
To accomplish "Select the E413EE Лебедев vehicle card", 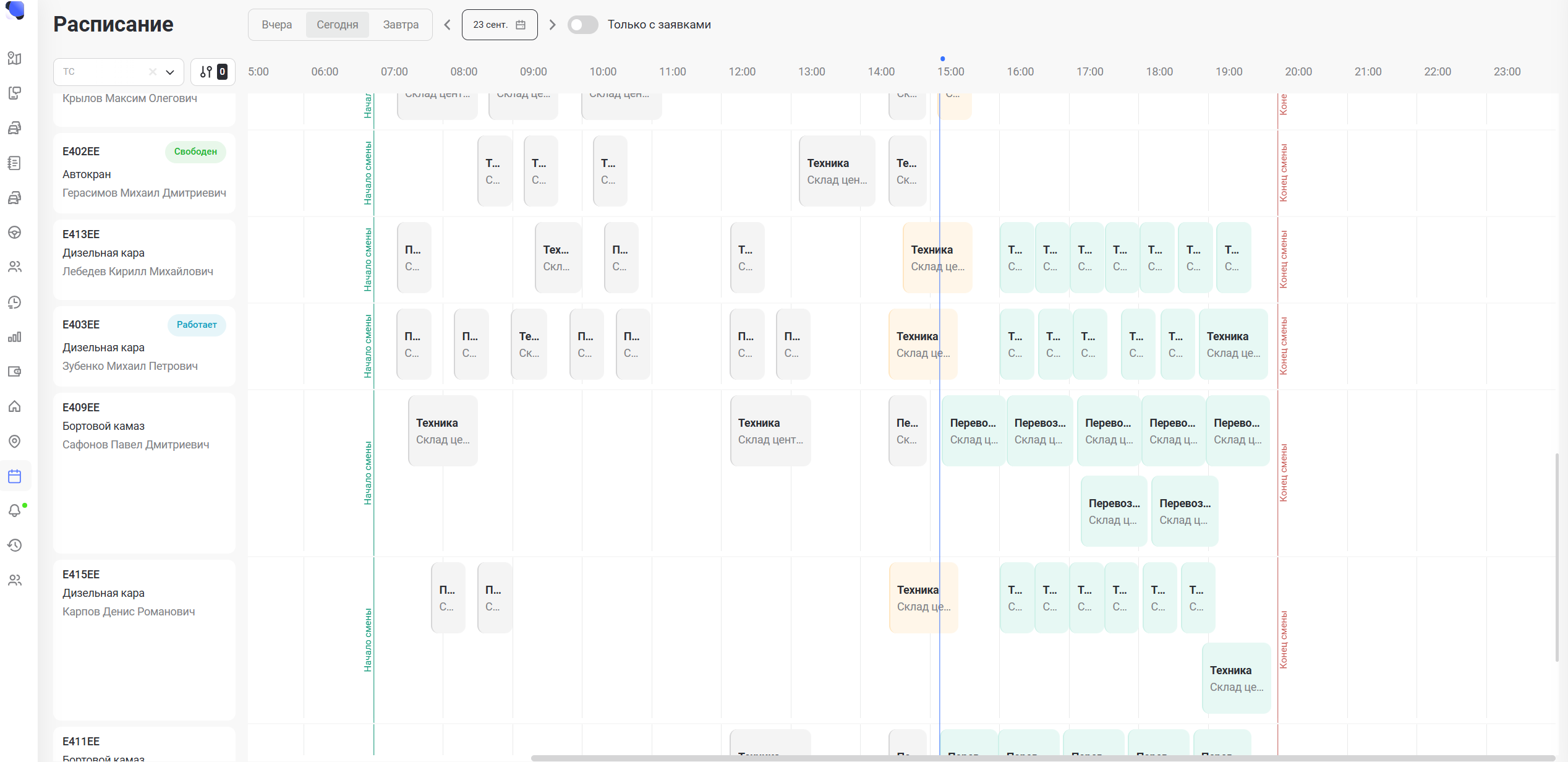I will point(144,259).
